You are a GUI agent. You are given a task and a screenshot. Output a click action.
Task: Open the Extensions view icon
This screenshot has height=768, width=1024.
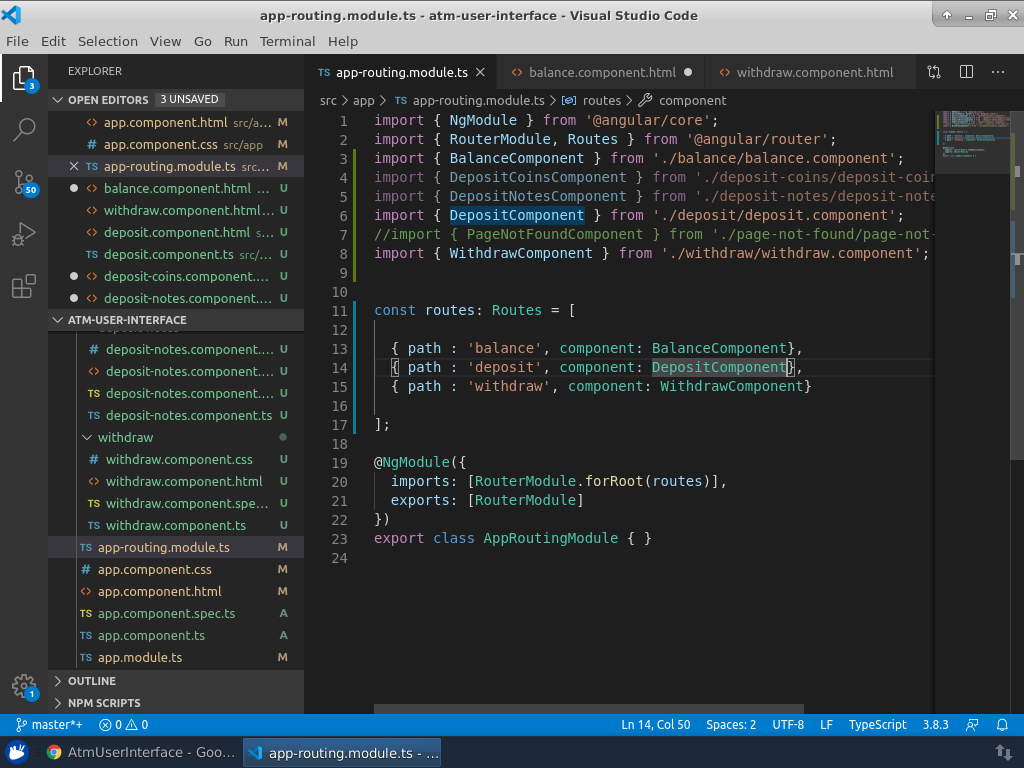[x=24, y=288]
